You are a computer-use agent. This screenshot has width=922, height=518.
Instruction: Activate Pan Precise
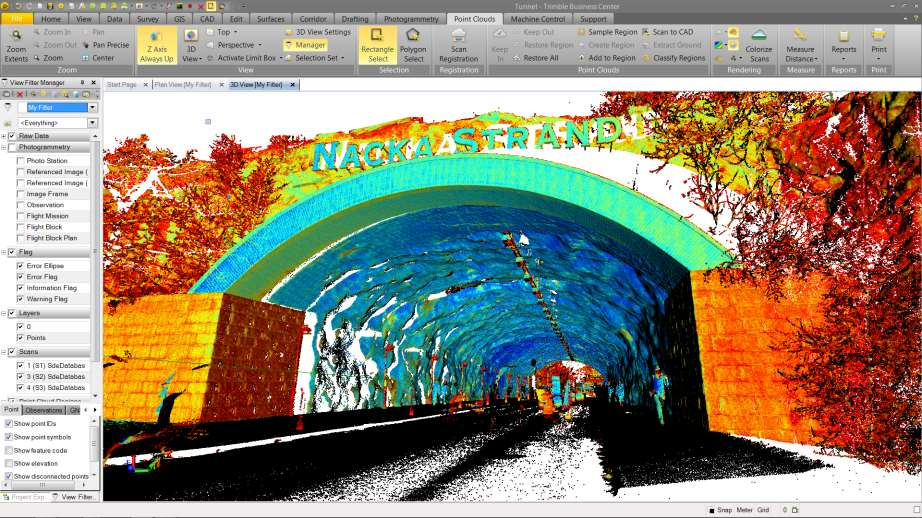tap(106, 45)
